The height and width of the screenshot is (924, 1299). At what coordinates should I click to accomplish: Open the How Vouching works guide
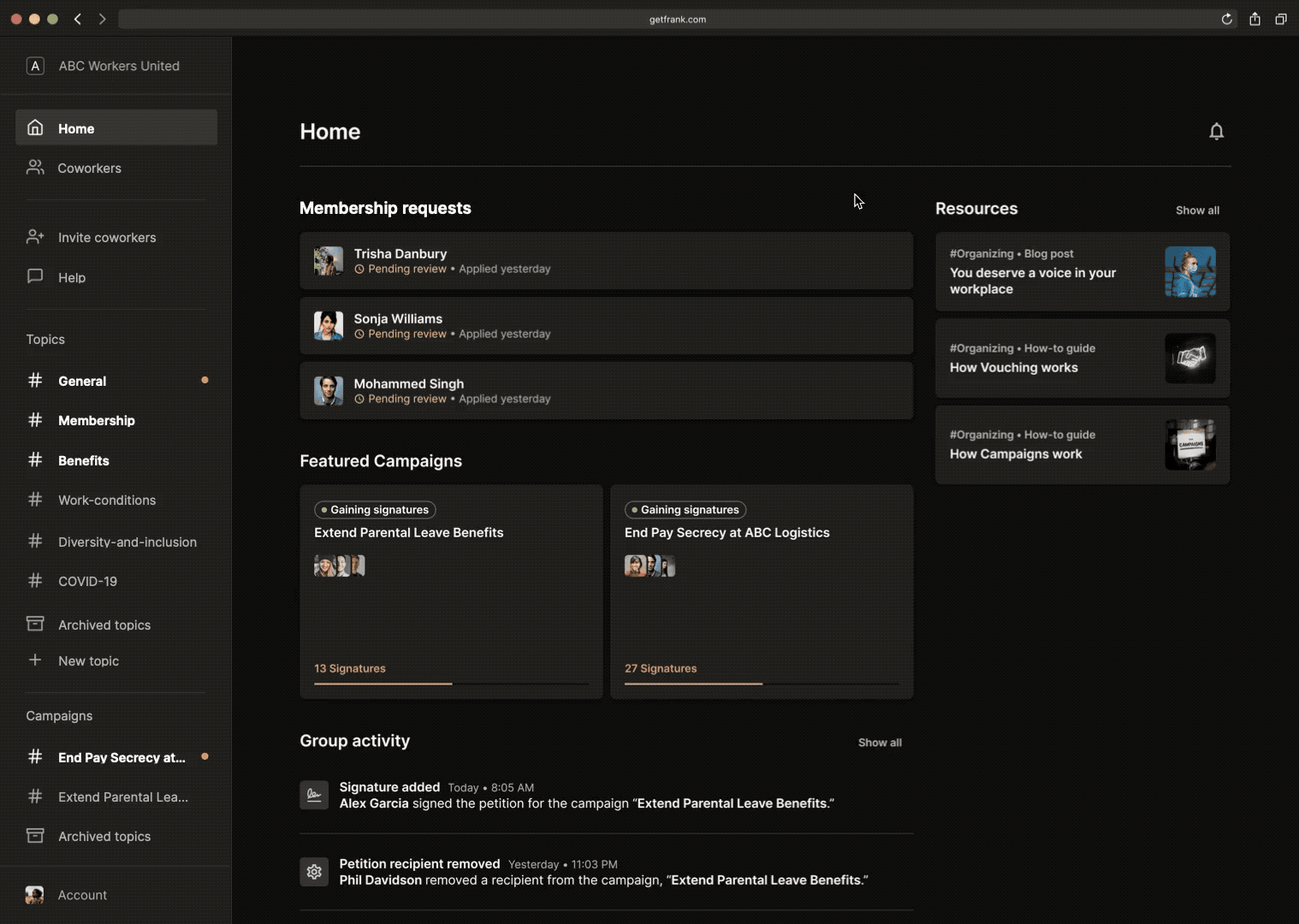point(1082,358)
